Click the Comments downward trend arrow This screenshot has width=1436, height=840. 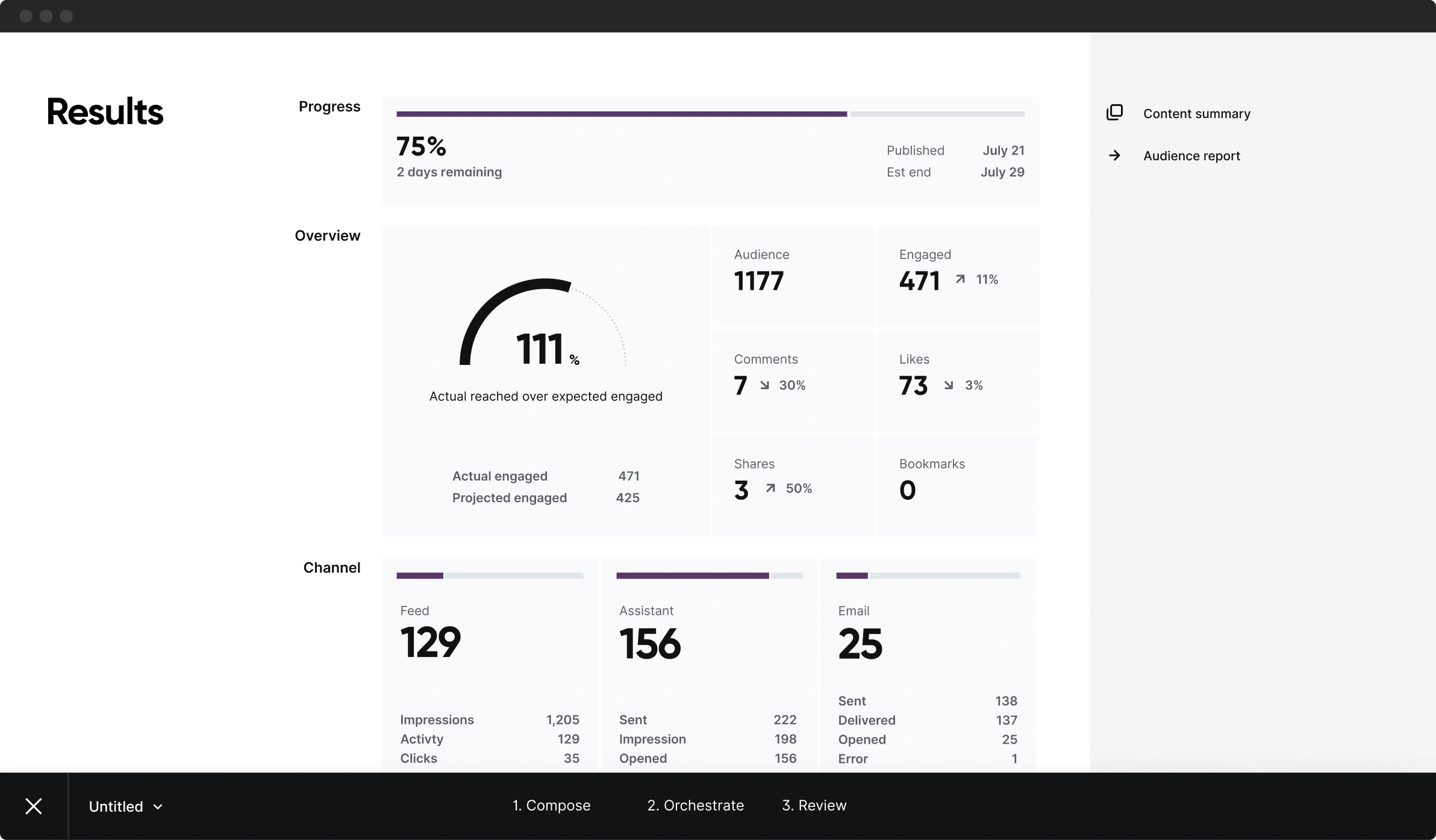(764, 385)
